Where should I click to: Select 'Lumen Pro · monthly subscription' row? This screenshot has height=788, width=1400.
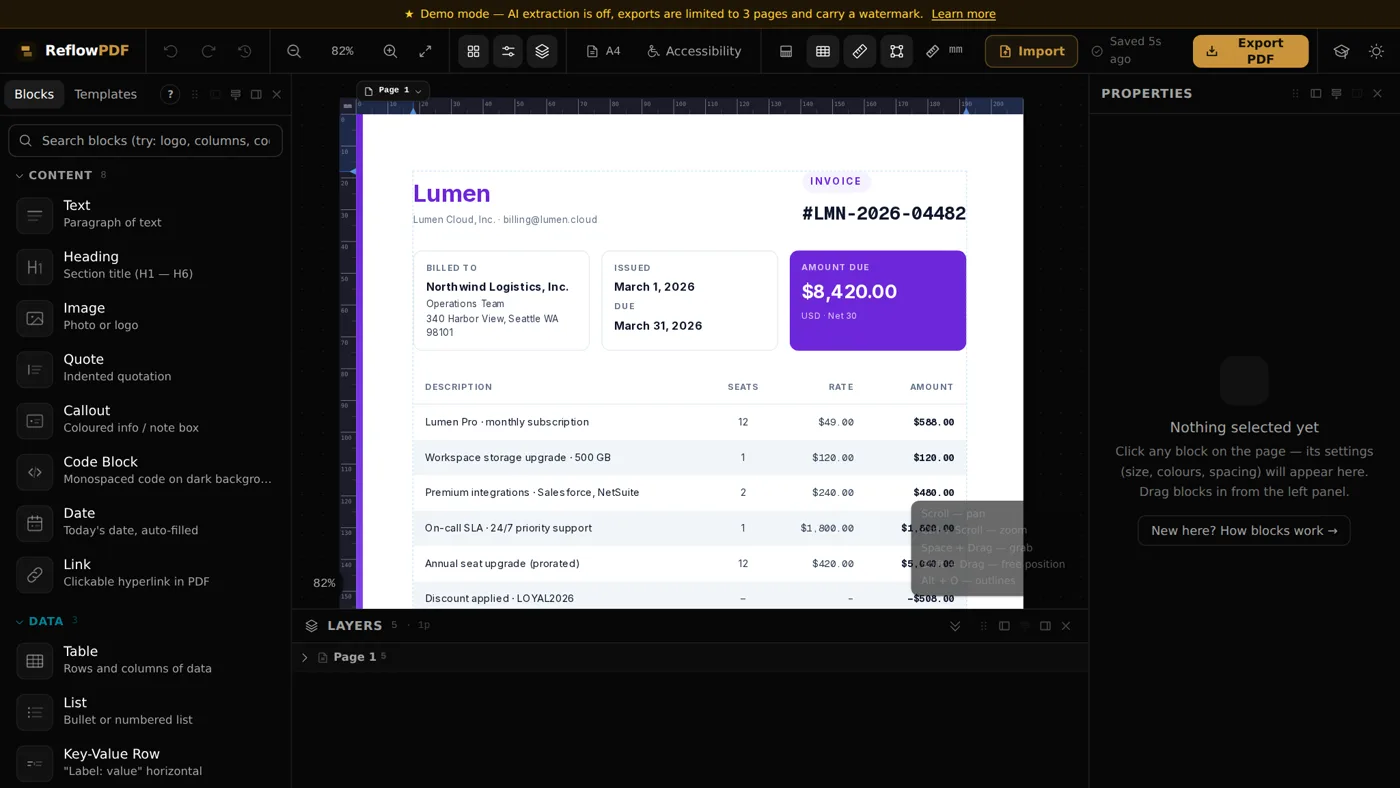[689, 422]
